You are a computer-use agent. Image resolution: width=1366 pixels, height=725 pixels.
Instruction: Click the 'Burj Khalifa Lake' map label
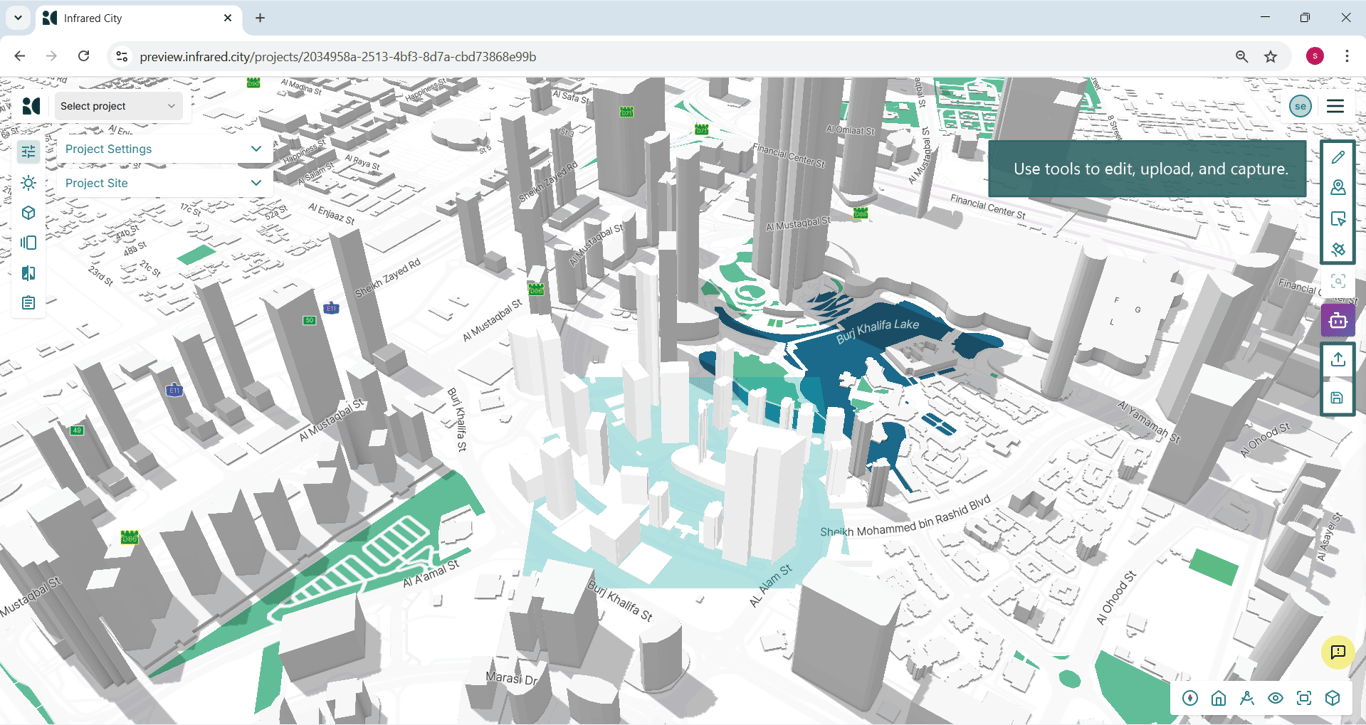(x=877, y=331)
